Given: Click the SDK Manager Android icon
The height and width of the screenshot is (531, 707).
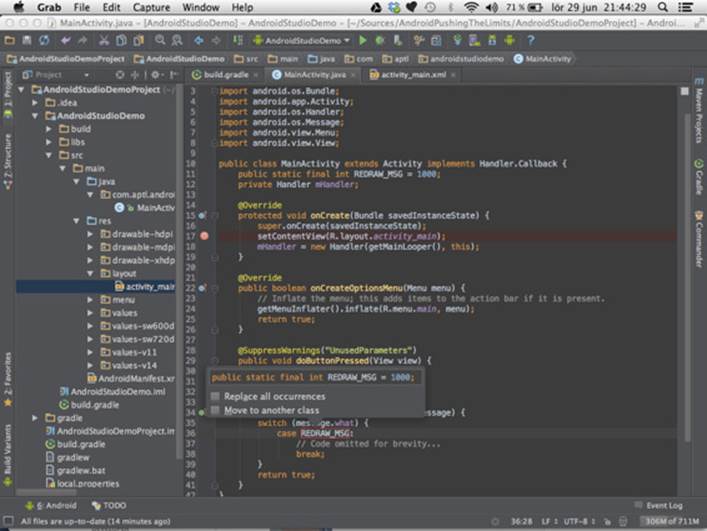Looking at the screenshot, I should (510, 41).
